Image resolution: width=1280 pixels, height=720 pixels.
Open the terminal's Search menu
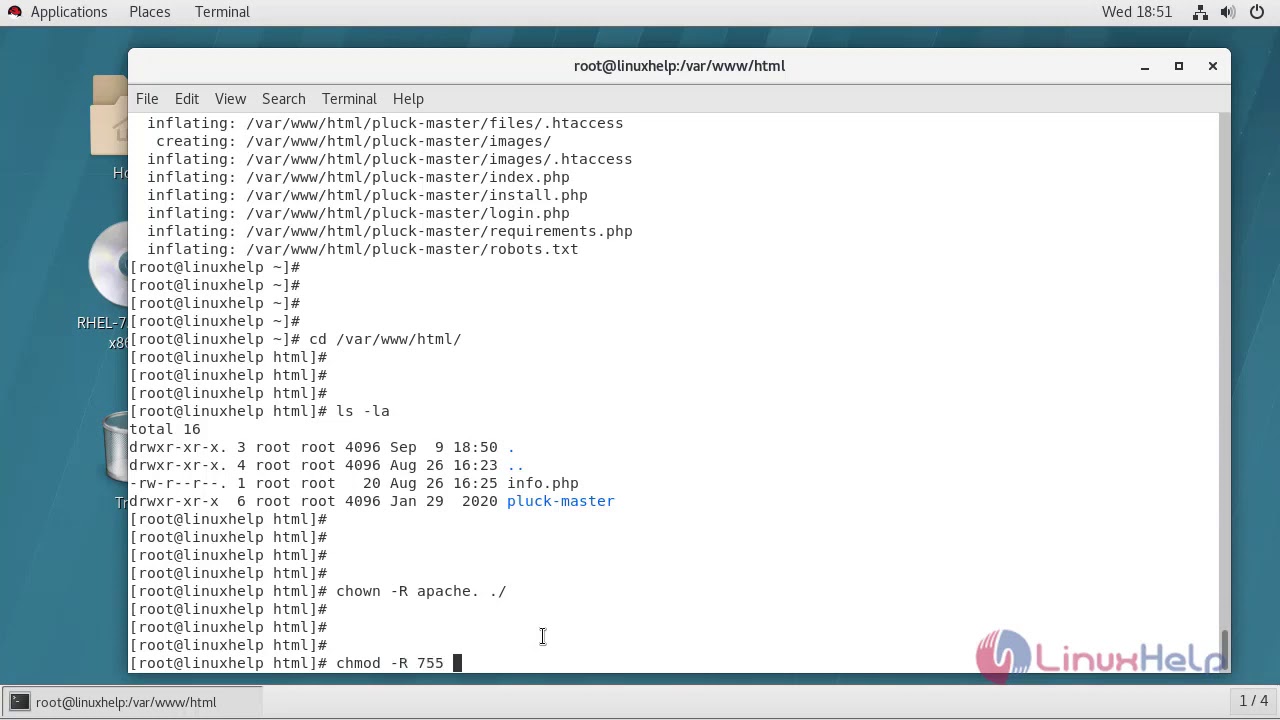(x=283, y=99)
